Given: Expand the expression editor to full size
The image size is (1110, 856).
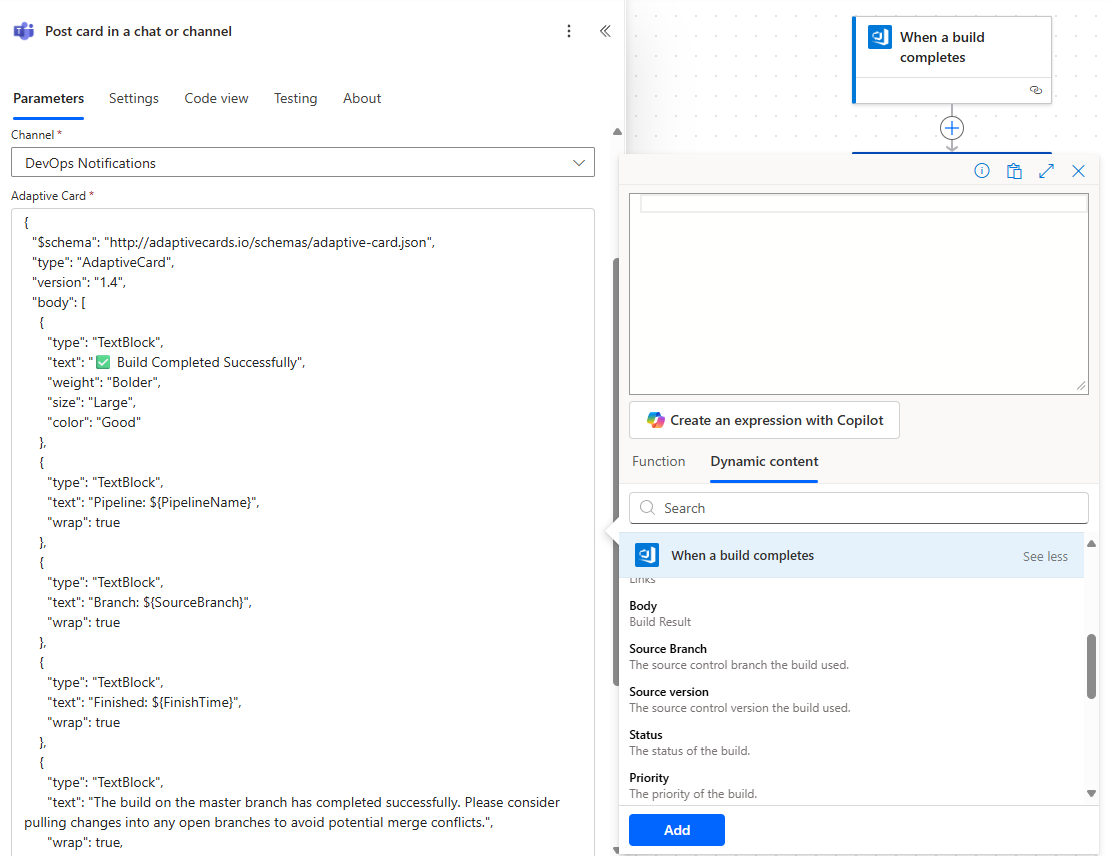Looking at the screenshot, I should point(1046,171).
